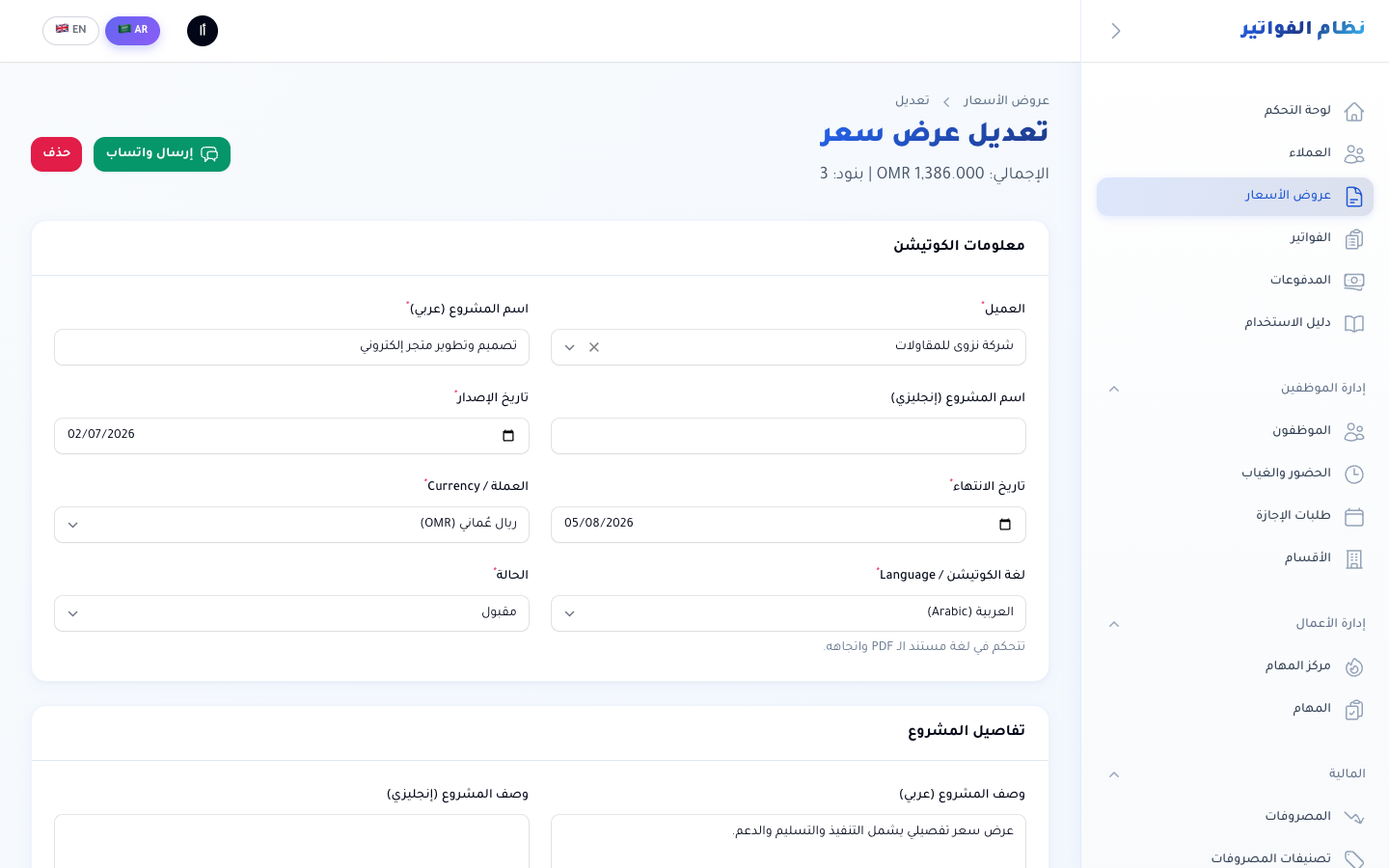
Task: Click empty project name English field
Action: pyautogui.click(x=788, y=436)
